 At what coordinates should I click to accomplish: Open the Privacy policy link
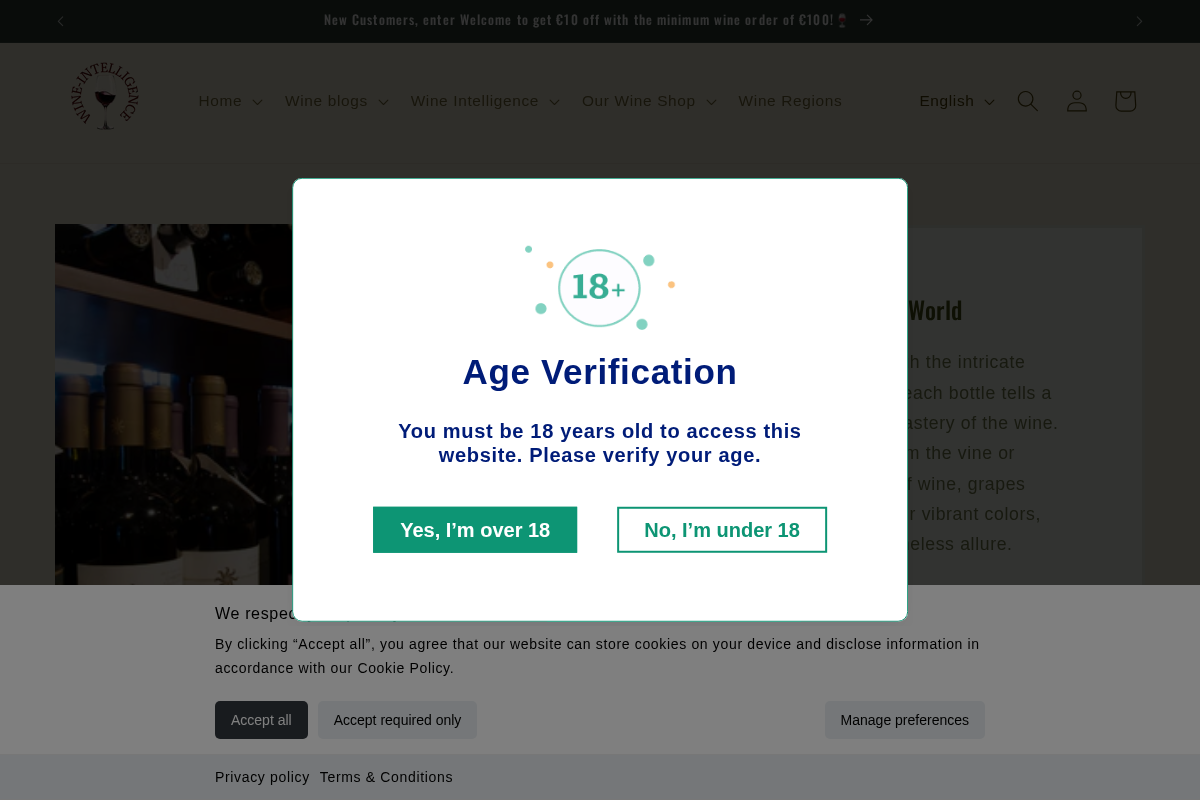(262, 777)
